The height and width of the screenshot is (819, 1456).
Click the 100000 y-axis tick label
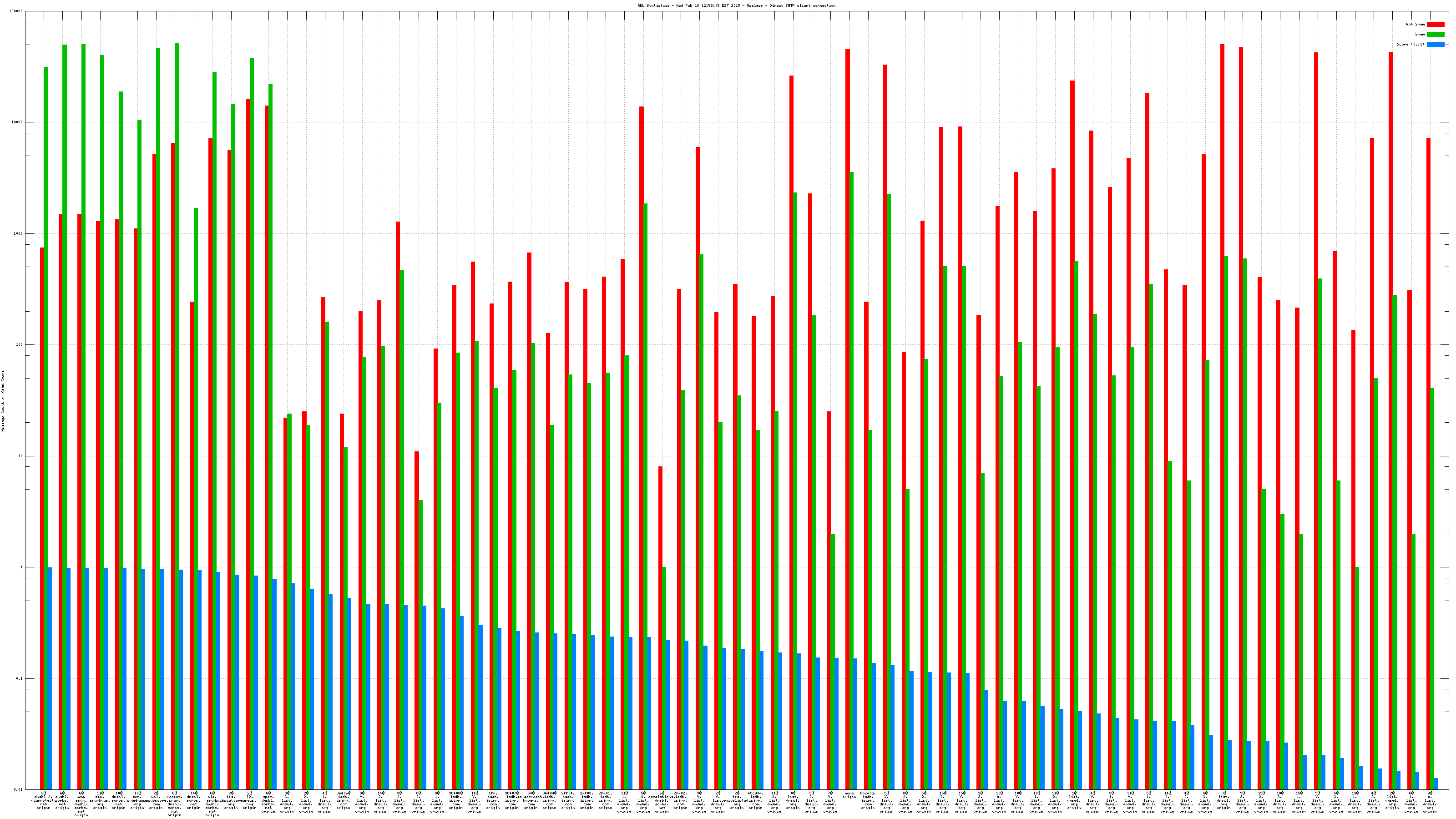point(16,11)
